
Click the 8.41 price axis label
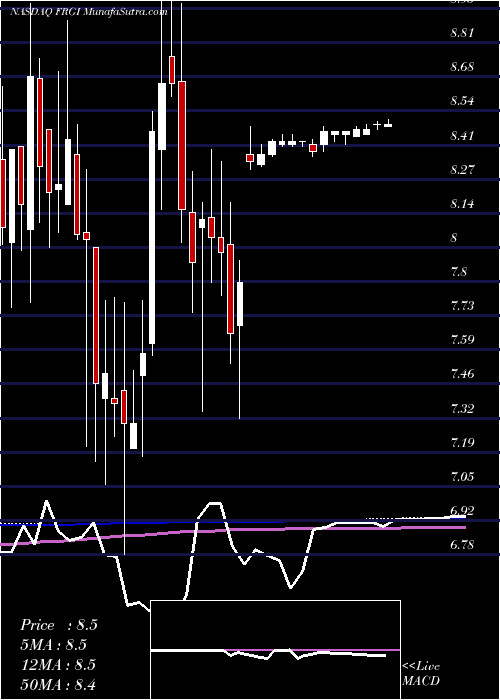click(x=462, y=135)
